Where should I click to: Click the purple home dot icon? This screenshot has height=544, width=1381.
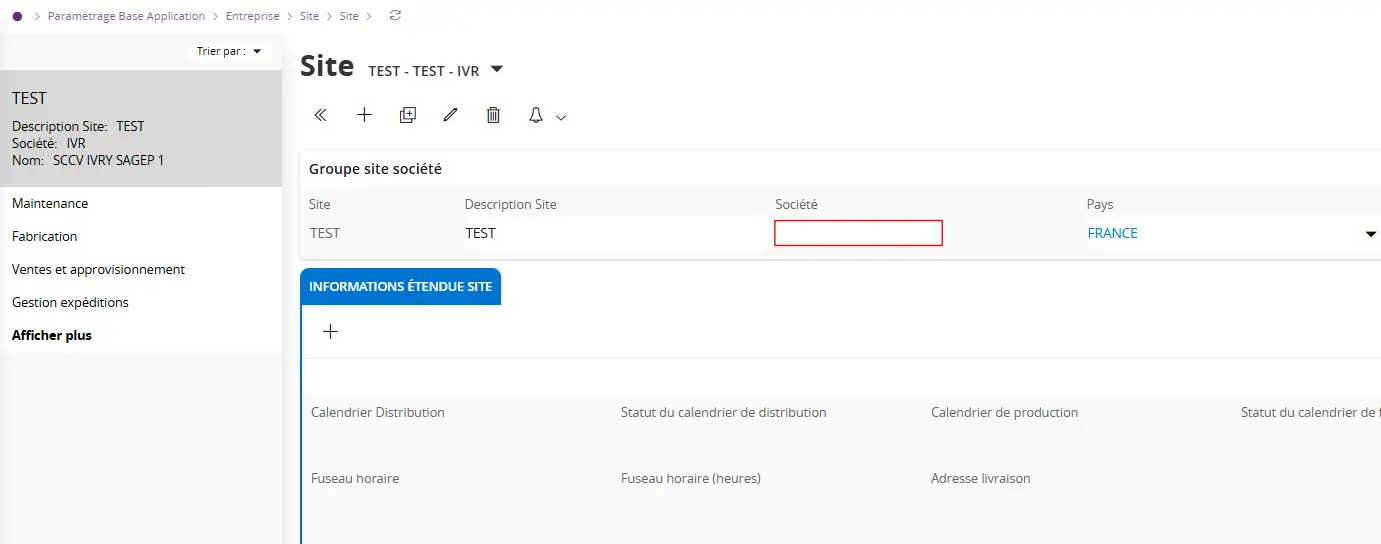[x=17, y=16]
